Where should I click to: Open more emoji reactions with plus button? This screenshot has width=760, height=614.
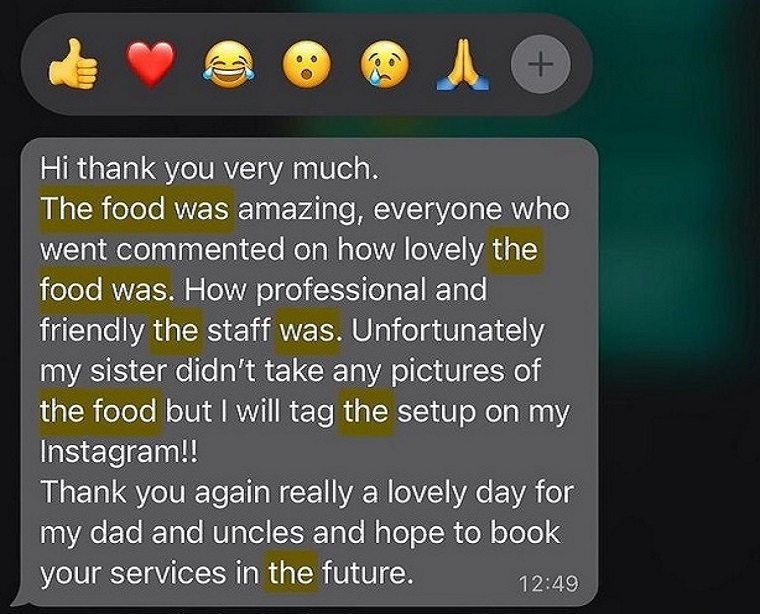point(540,64)
